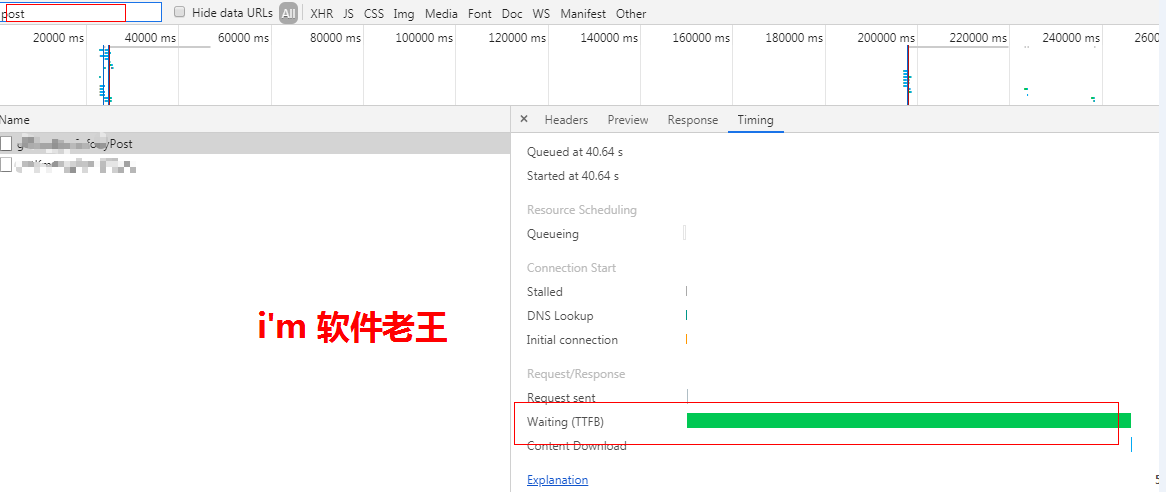Switch to the Timing tab
Image resolution: width=1166 pixels, height=492 pixels.
[x=756, y=120]
